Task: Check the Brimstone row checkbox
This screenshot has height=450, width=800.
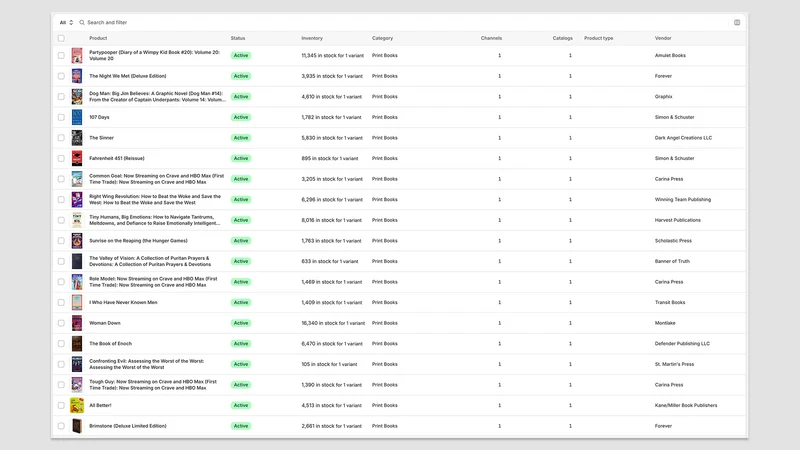Action: [61, 426]
